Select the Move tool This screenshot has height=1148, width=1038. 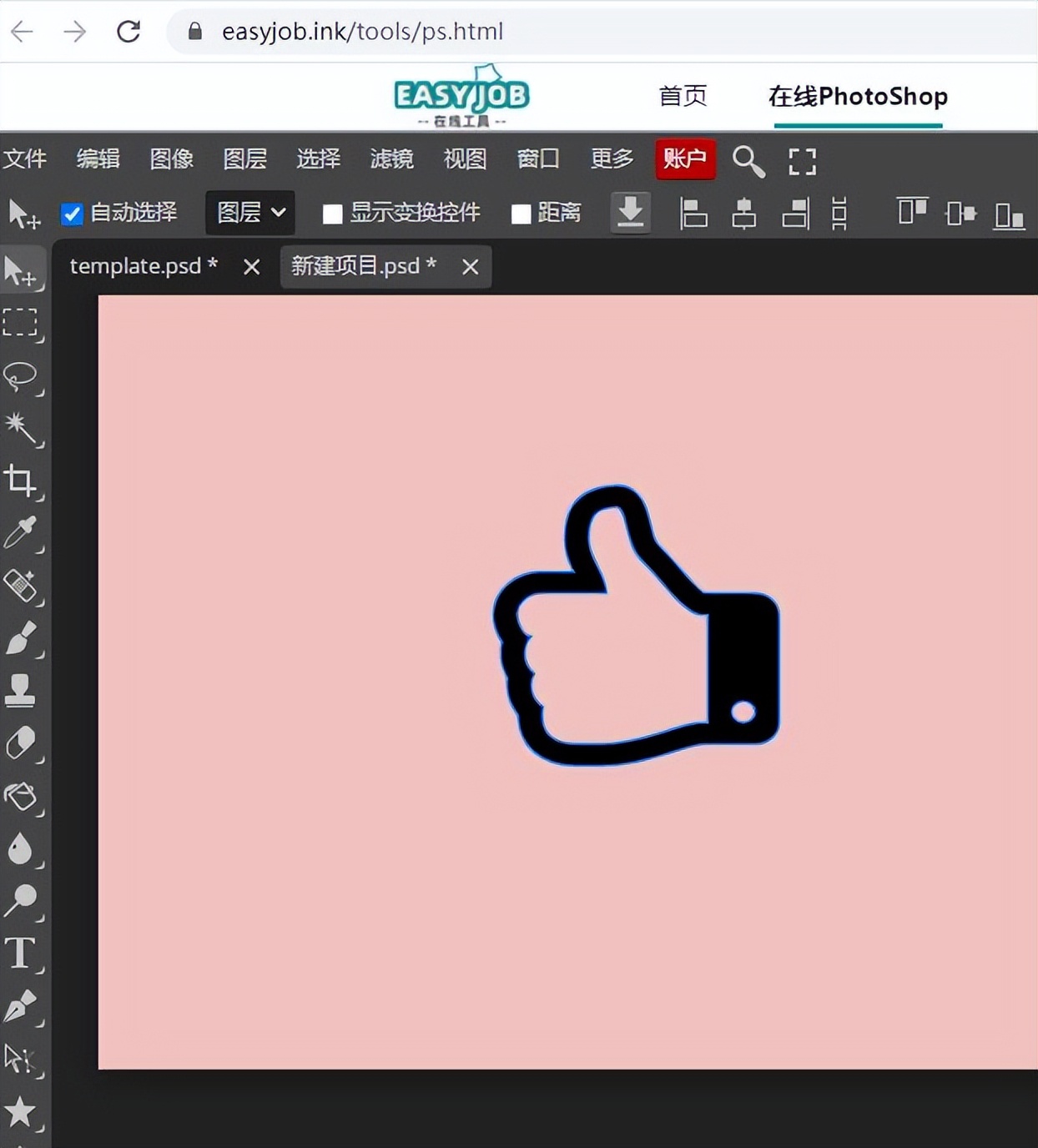pos(23,267)
